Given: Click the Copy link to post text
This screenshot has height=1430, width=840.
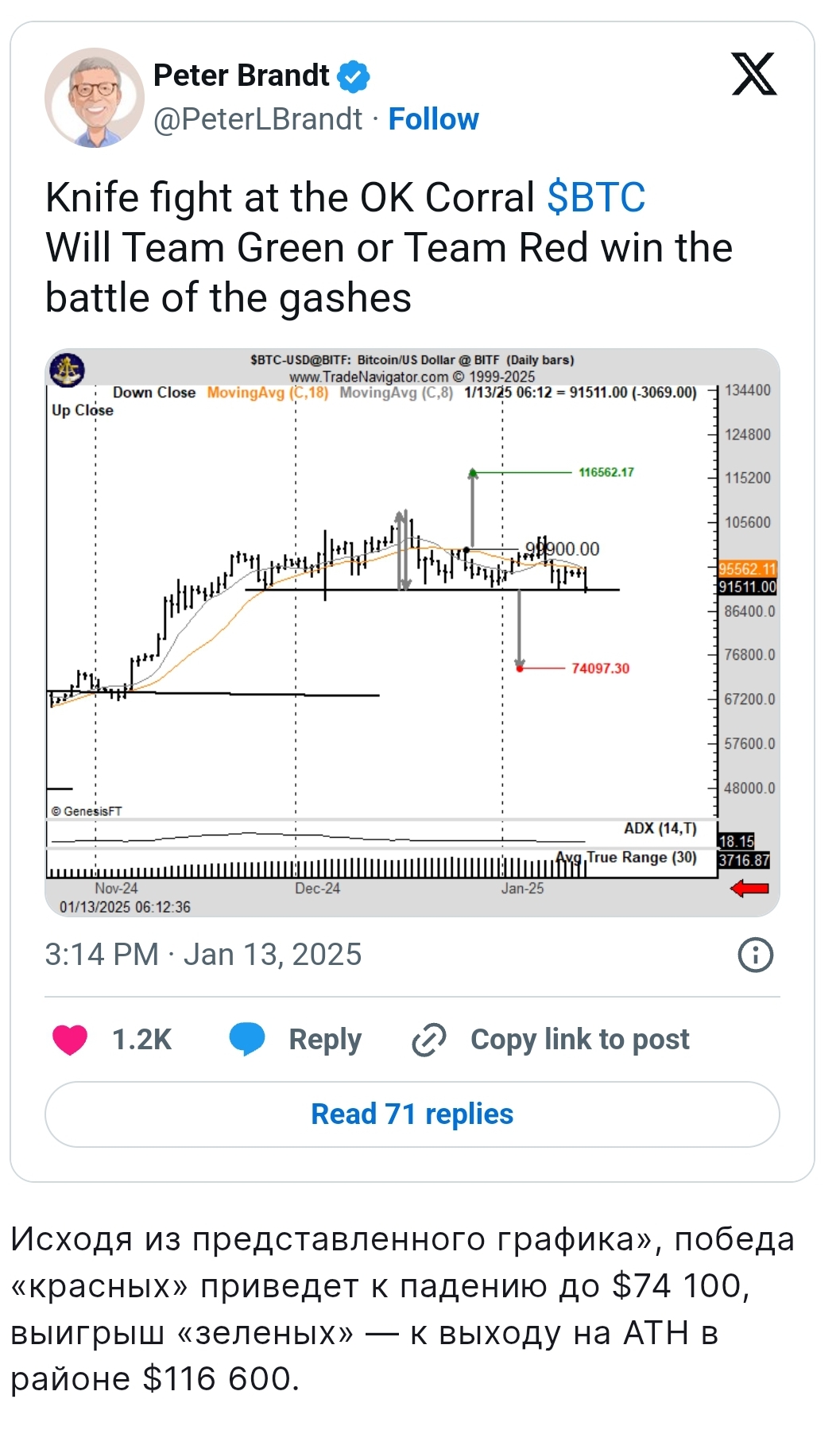Looking at the screenshot, I should click(x=580, y=1040).
